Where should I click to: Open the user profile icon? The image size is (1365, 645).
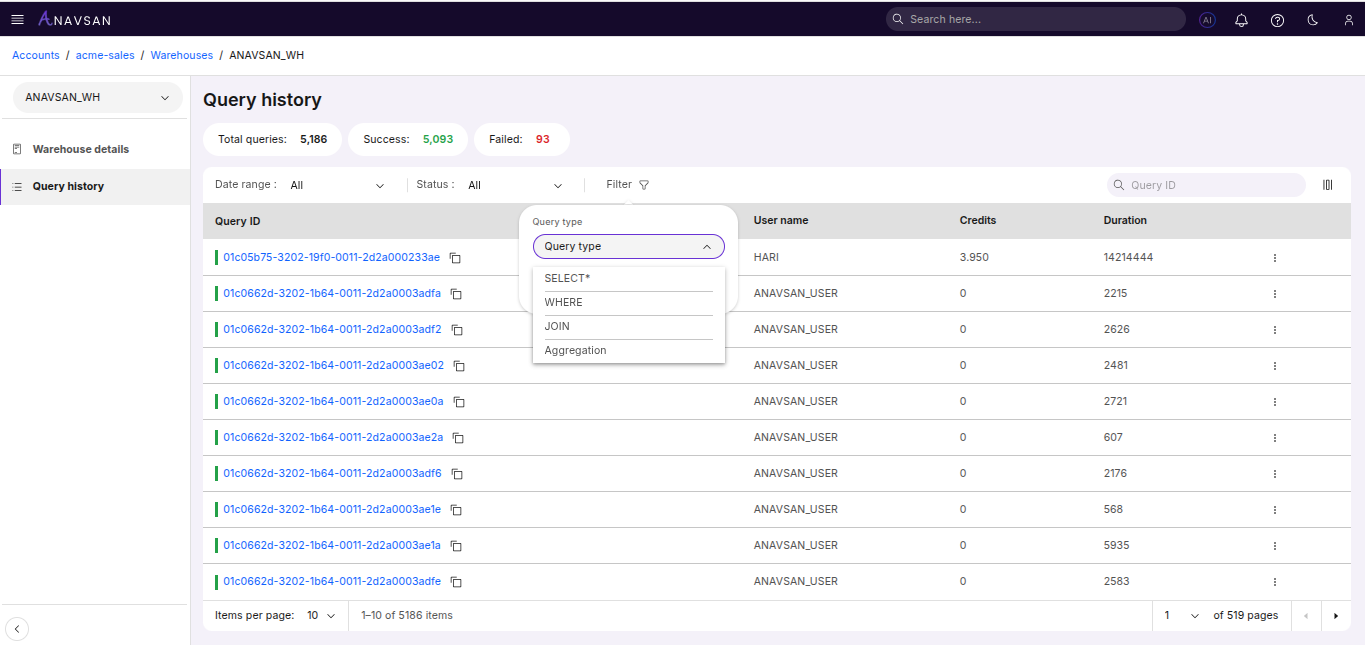click(1347, 19)
